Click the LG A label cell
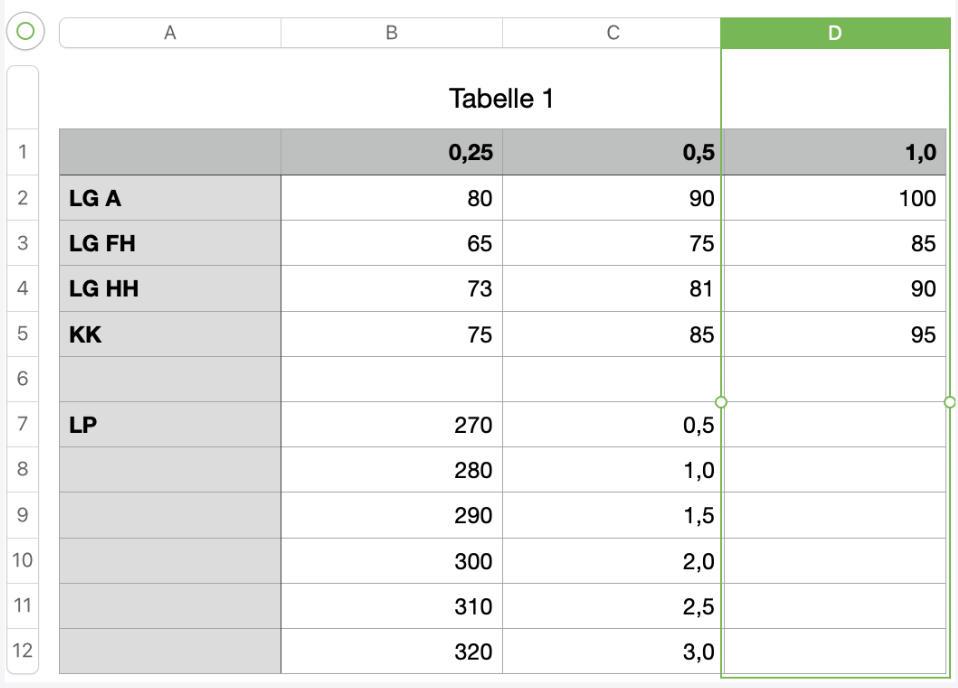The width and height of the screenshot is (958, 688). tap(170, 198)
